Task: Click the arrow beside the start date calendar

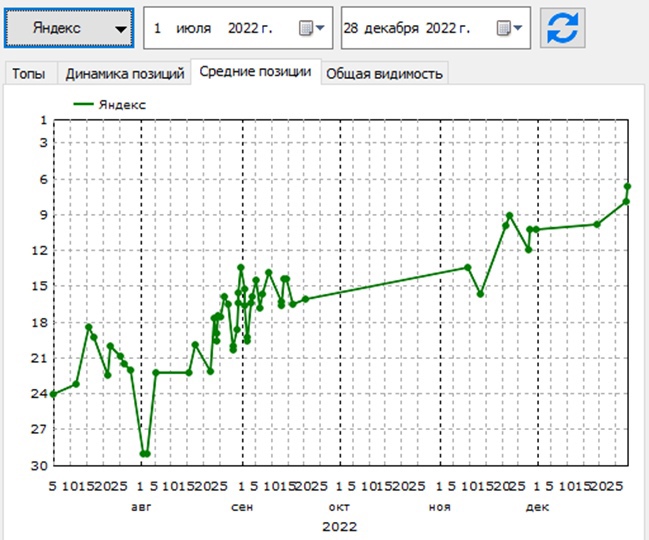Action: (x=320, y=28)
